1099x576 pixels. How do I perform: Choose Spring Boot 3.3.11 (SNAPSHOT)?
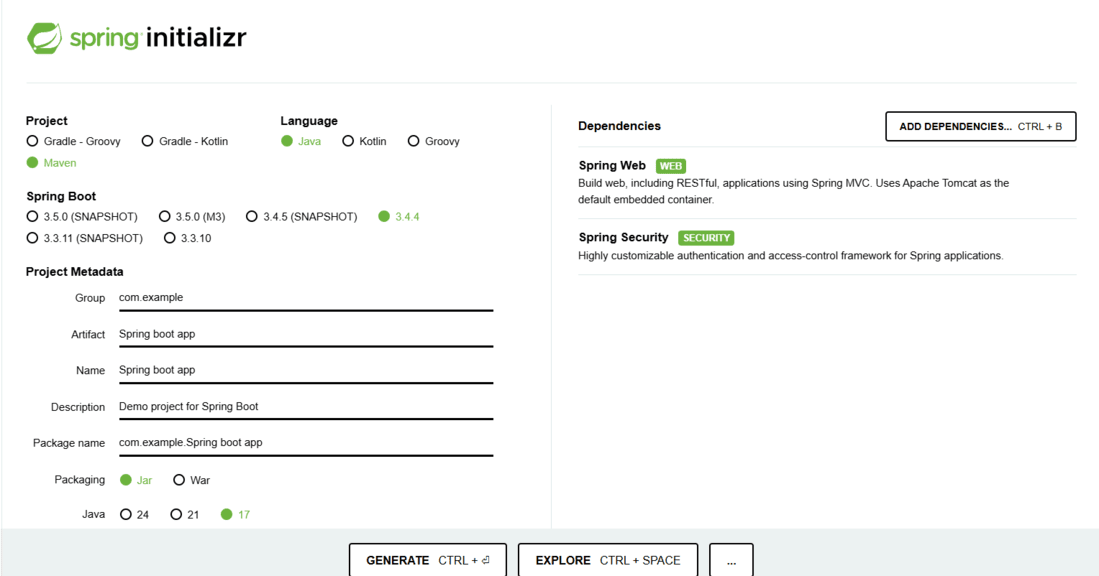click(85, 238)
